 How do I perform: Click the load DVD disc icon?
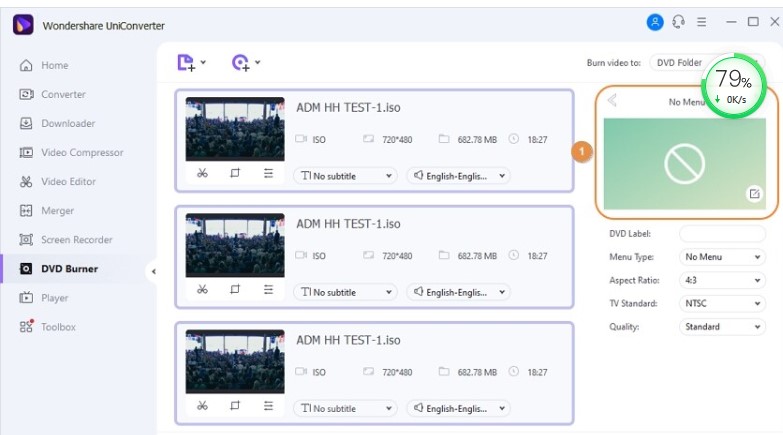pos(241,63)
